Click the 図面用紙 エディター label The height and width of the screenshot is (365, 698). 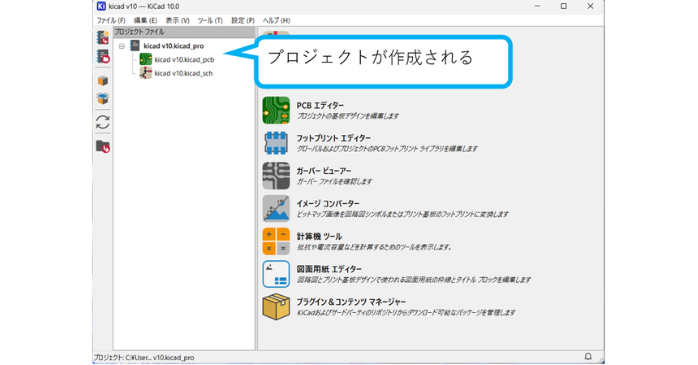(x=329, y=269)
